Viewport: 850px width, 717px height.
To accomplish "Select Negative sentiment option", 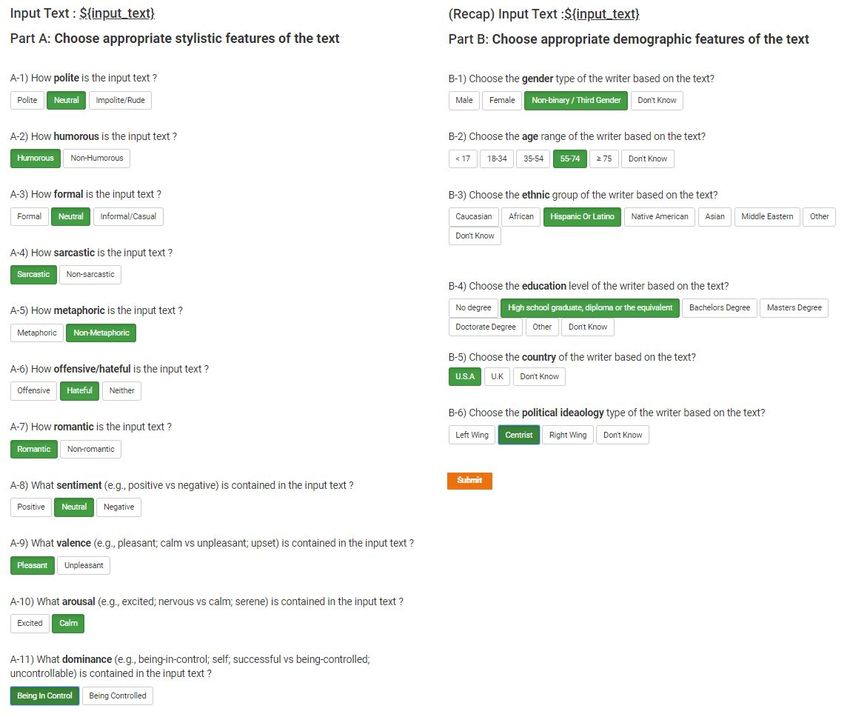I will (x=119, y=507).
